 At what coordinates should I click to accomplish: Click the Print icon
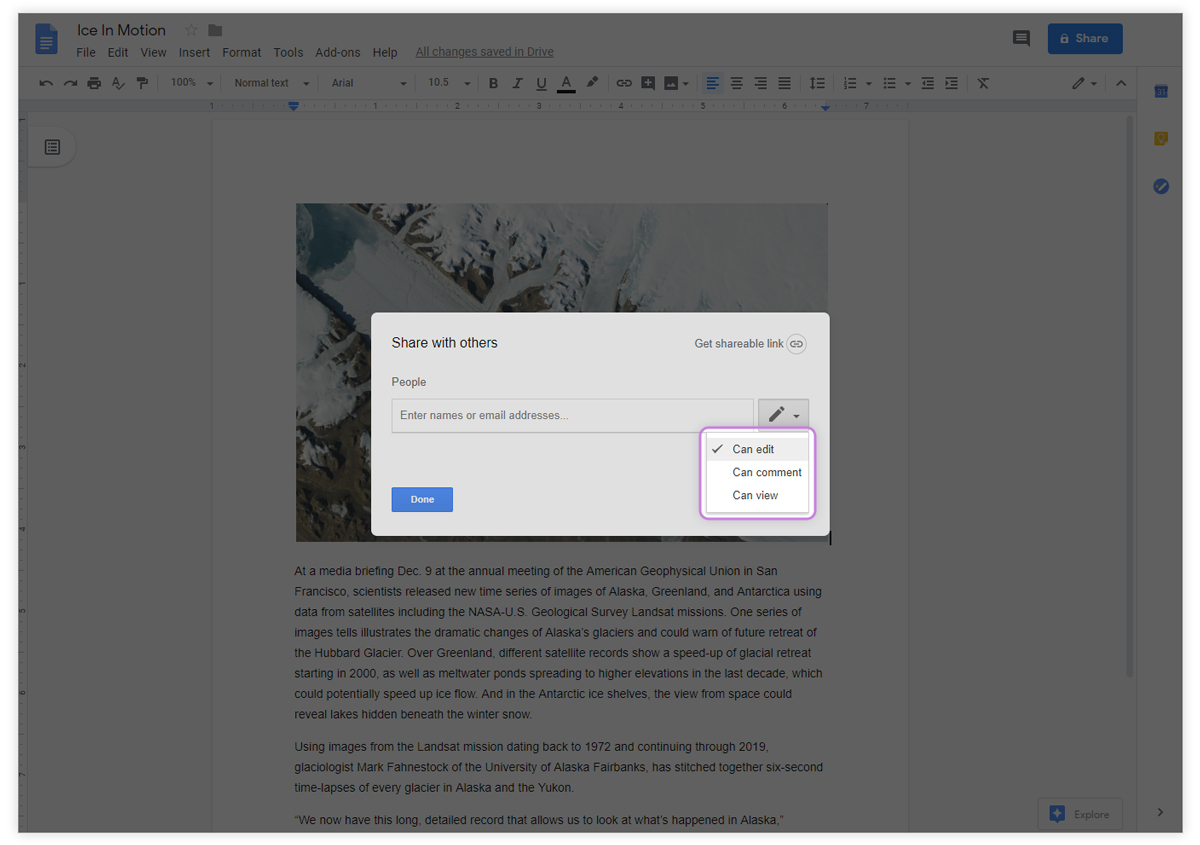(x=94, y=83)
